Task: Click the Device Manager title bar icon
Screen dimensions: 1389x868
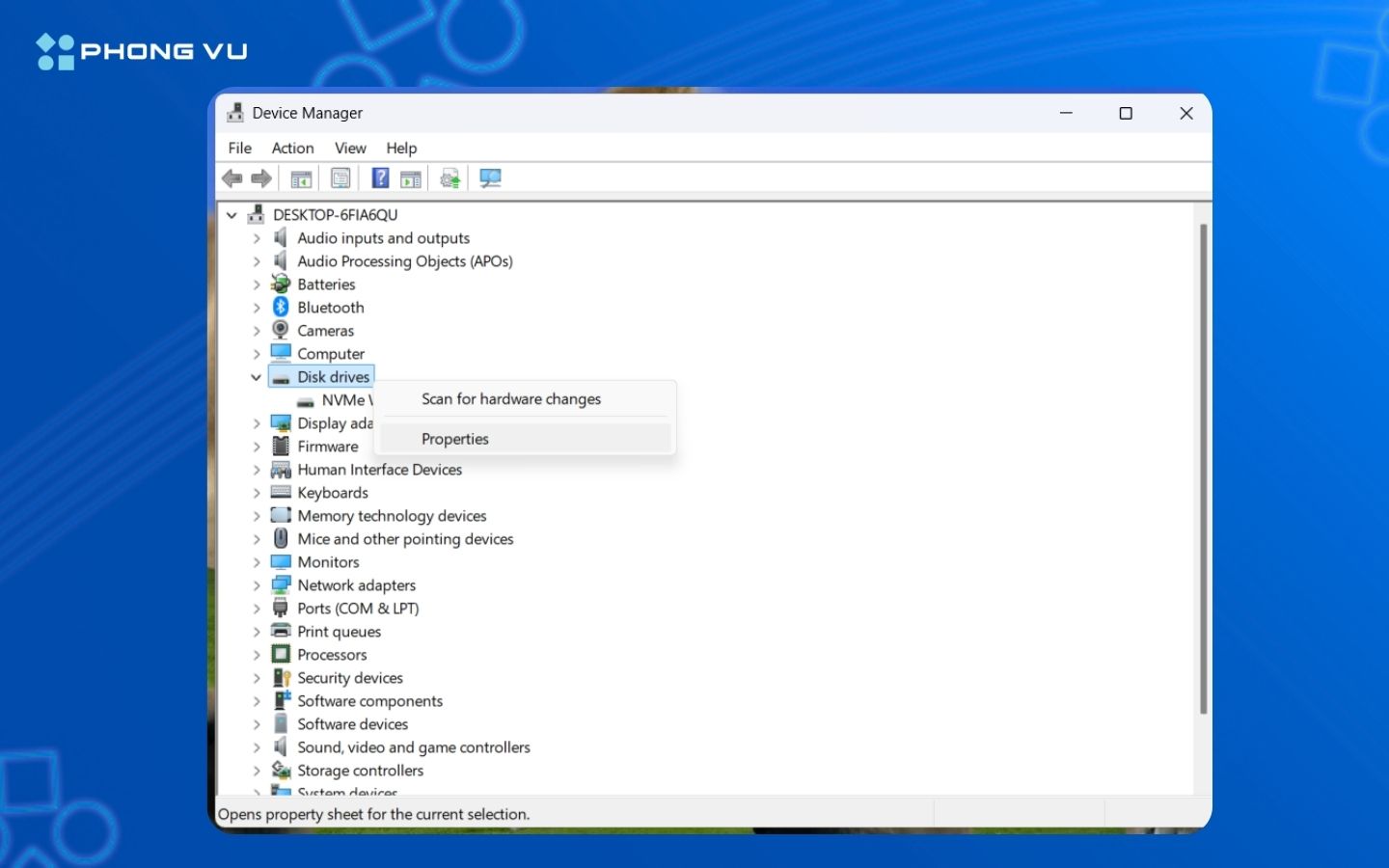Action: point(235,113)
